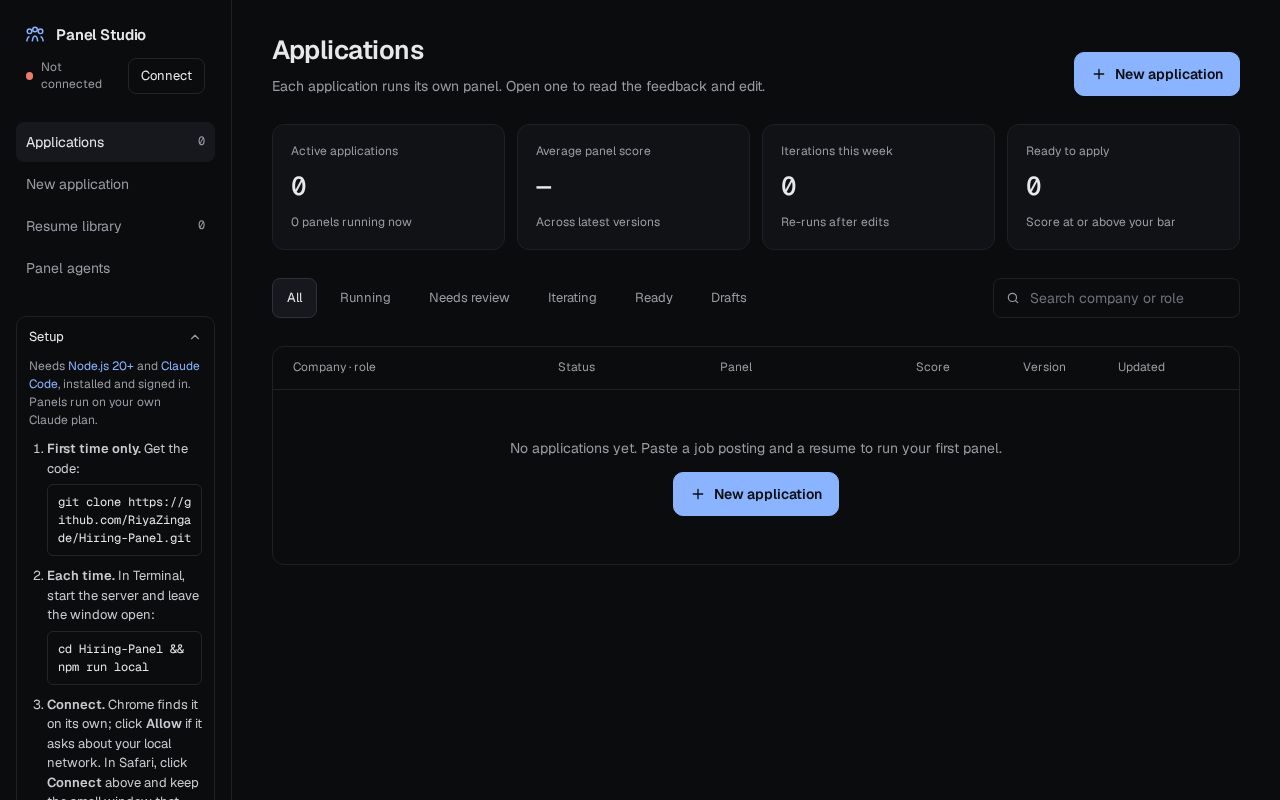
Task: Click the Version column header
Action: click(1044, 367)
